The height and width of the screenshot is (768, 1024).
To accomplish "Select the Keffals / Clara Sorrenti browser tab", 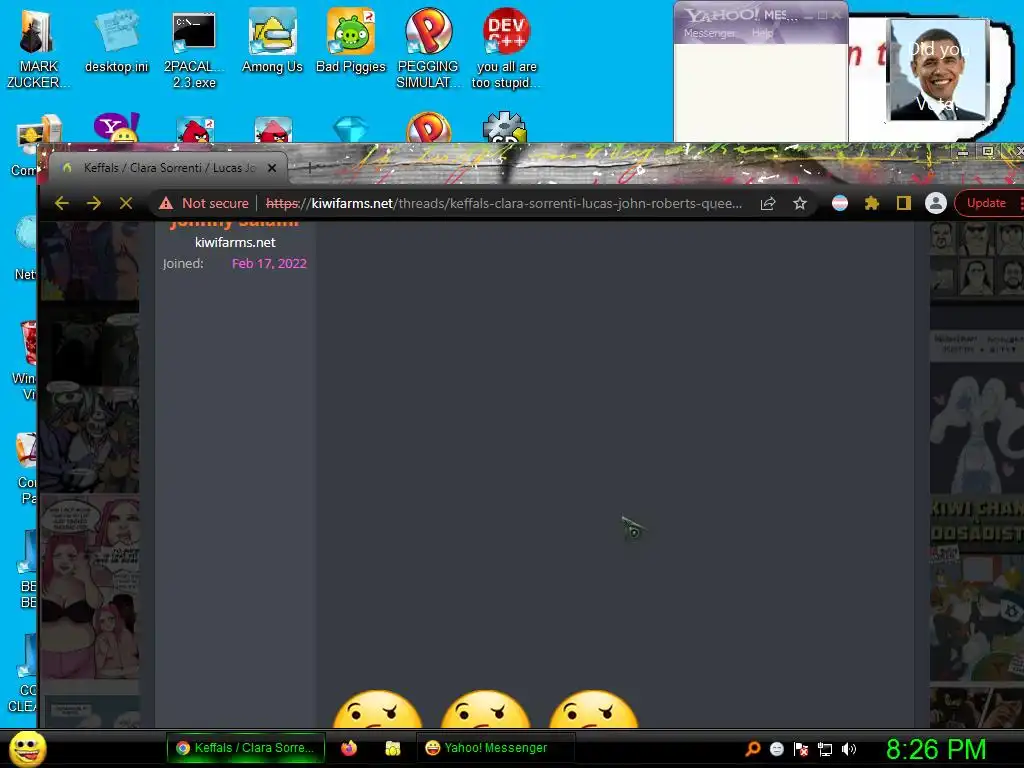I will [x=167, y=168].
